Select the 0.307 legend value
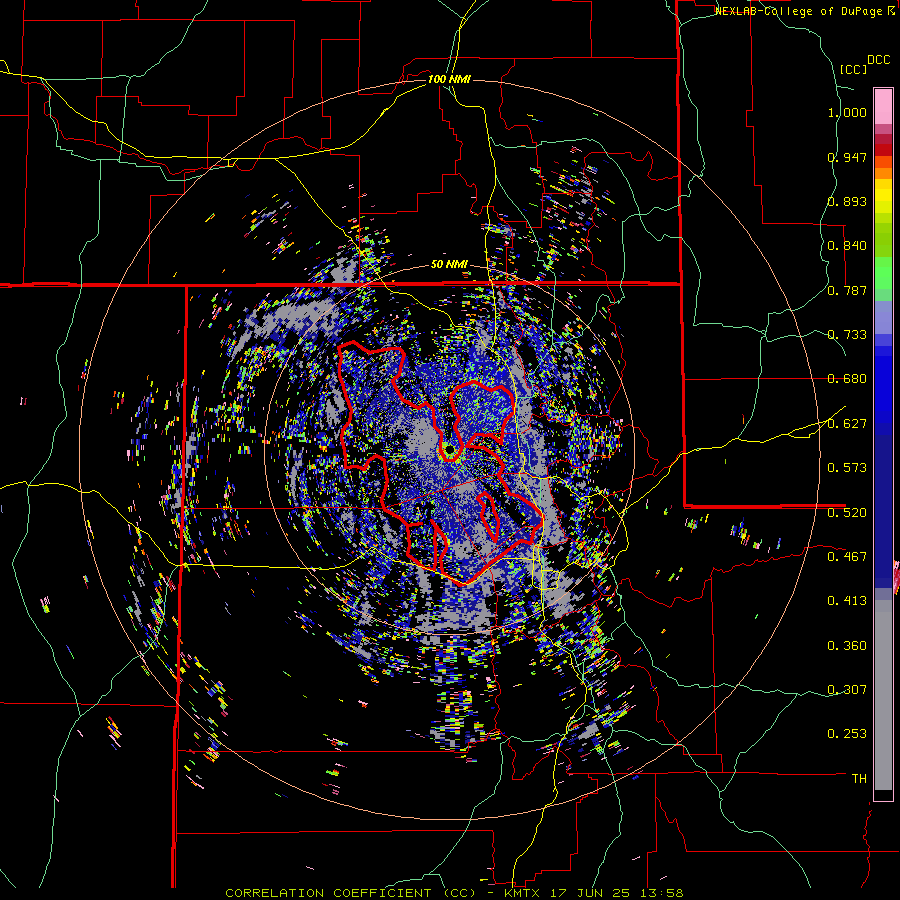Viewport: 900px width, 900px height. pos(847,690)
